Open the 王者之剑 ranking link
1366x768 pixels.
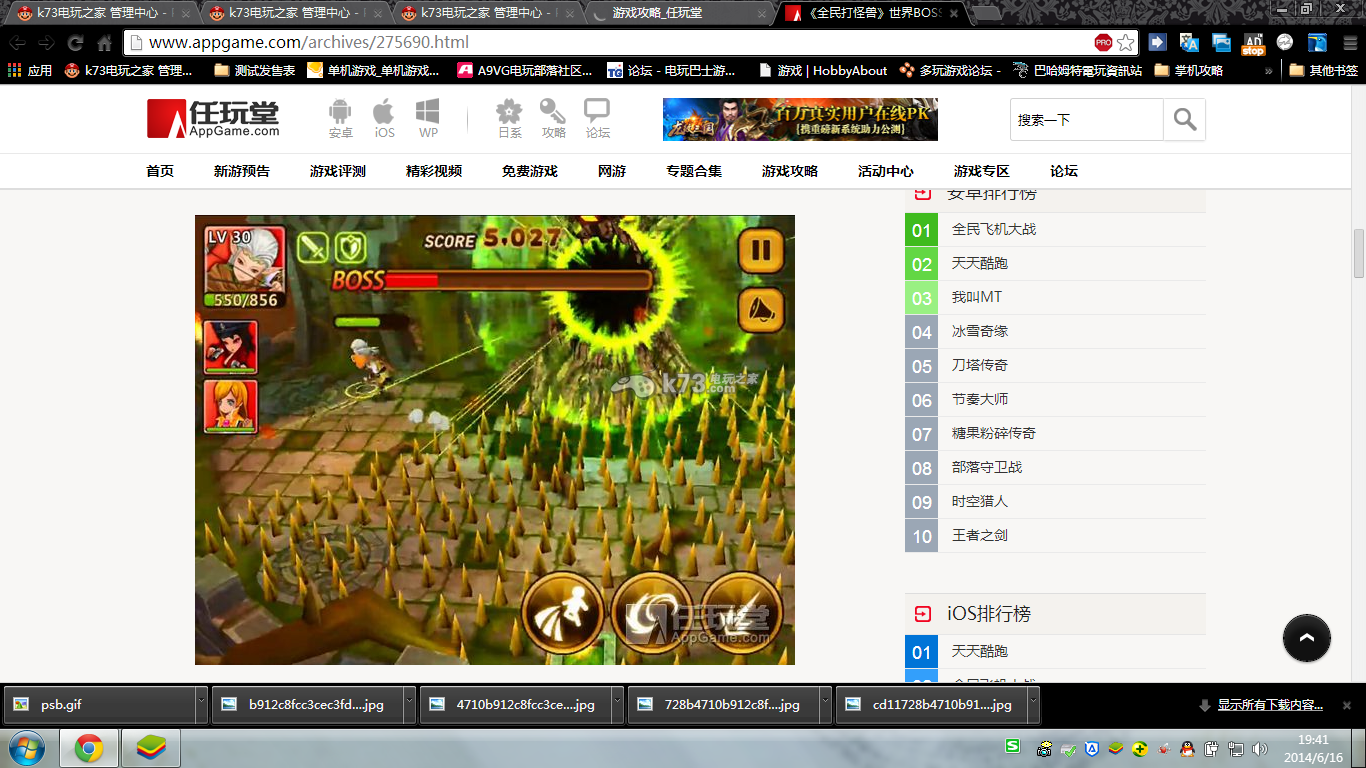[x=980, y=535]
